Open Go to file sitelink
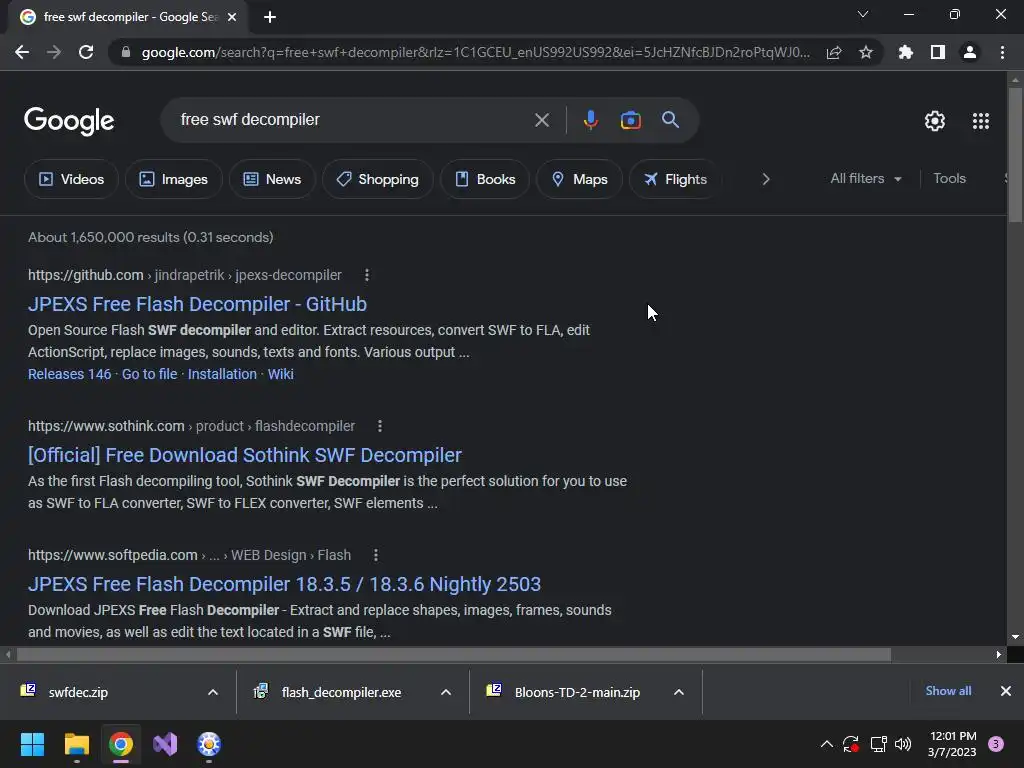Screen dimensions: 1024x768 [150, 374]
